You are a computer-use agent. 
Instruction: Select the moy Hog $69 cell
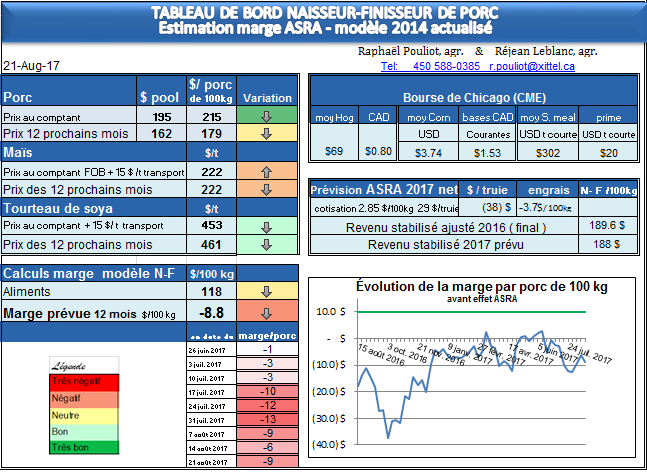point(335,152)
